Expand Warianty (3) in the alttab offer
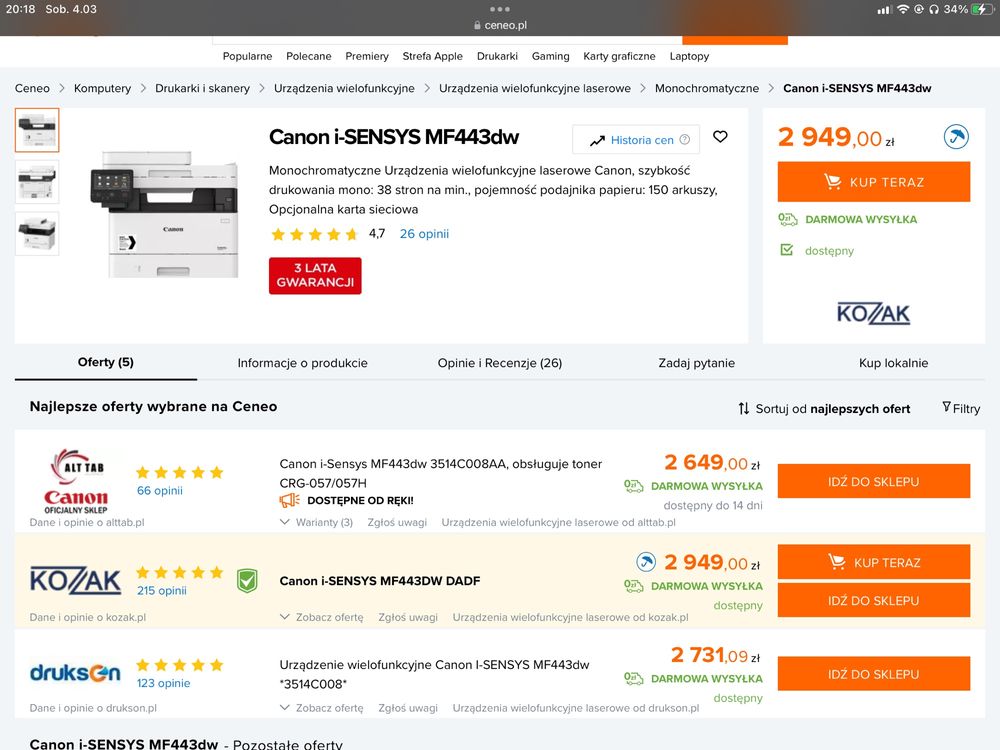 click(316, 522)
